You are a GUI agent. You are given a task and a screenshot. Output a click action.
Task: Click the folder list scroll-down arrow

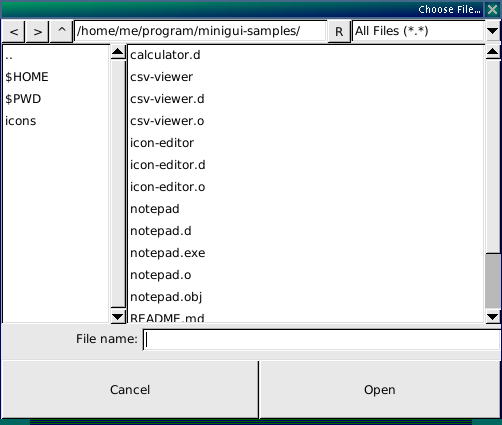click(x=118, y=316)
